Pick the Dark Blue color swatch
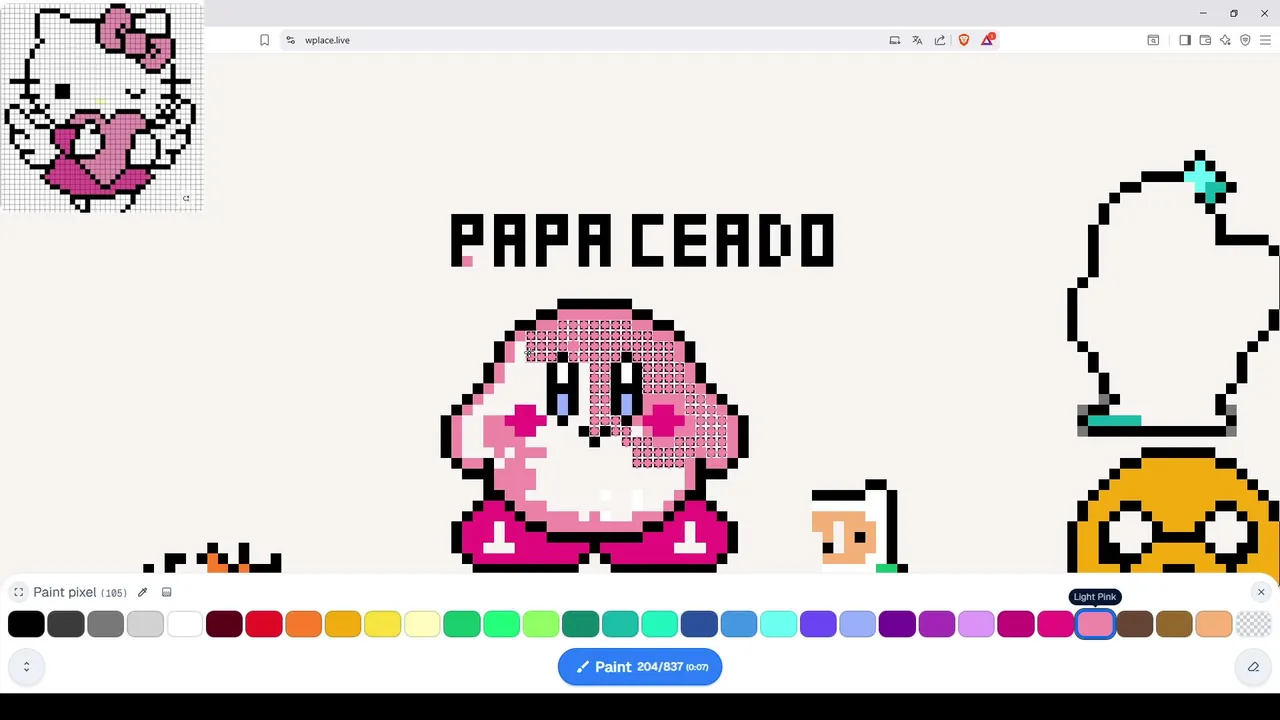The image size is (1280, 720). [x=699, y=624]
